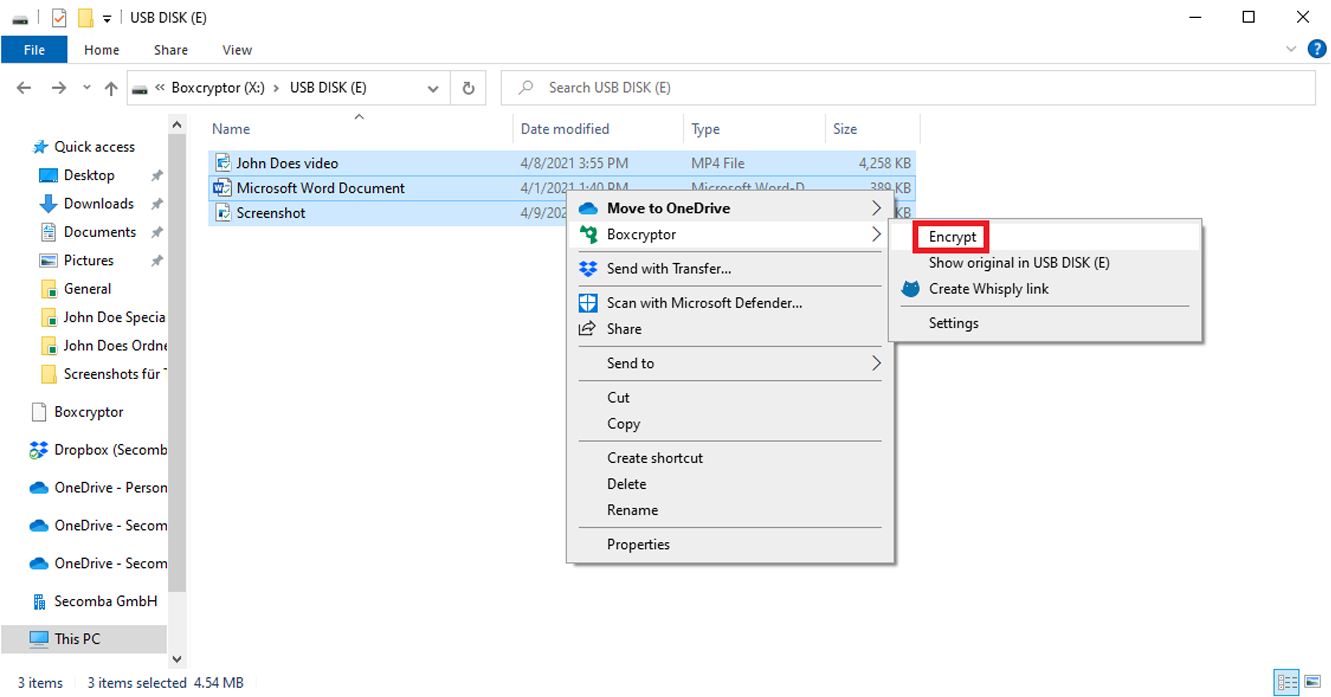The width and height of the screenshot is (1331, 697).
Task: Open the General folder in sidebar
Action: [87, 289]
